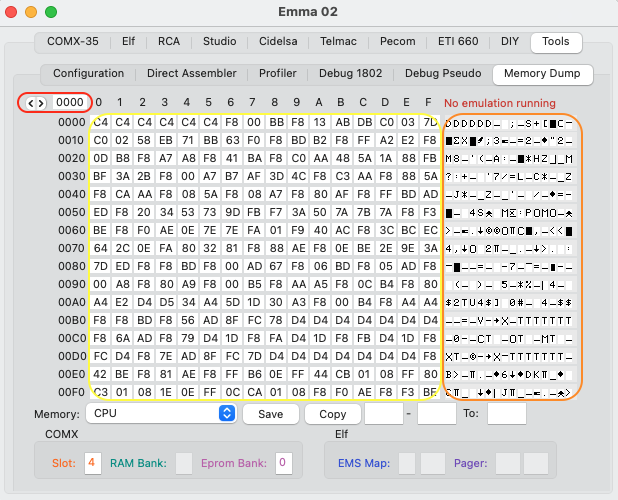Click the copy To destination field
This screenshot has width=618, height=500.
(x=507, y=413)
